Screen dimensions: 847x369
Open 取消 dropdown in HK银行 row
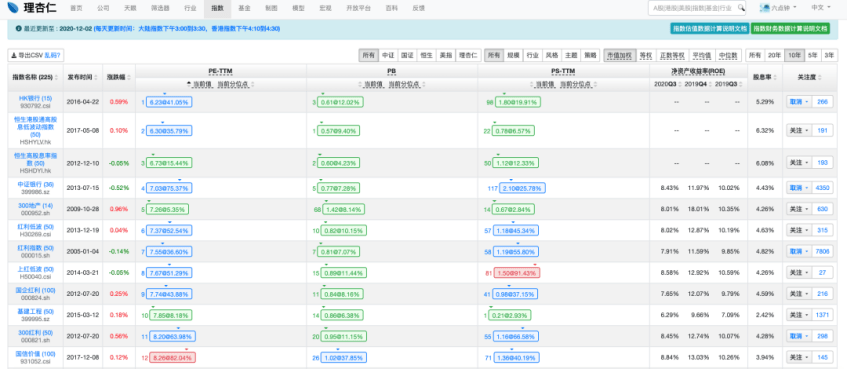[799, 102]
